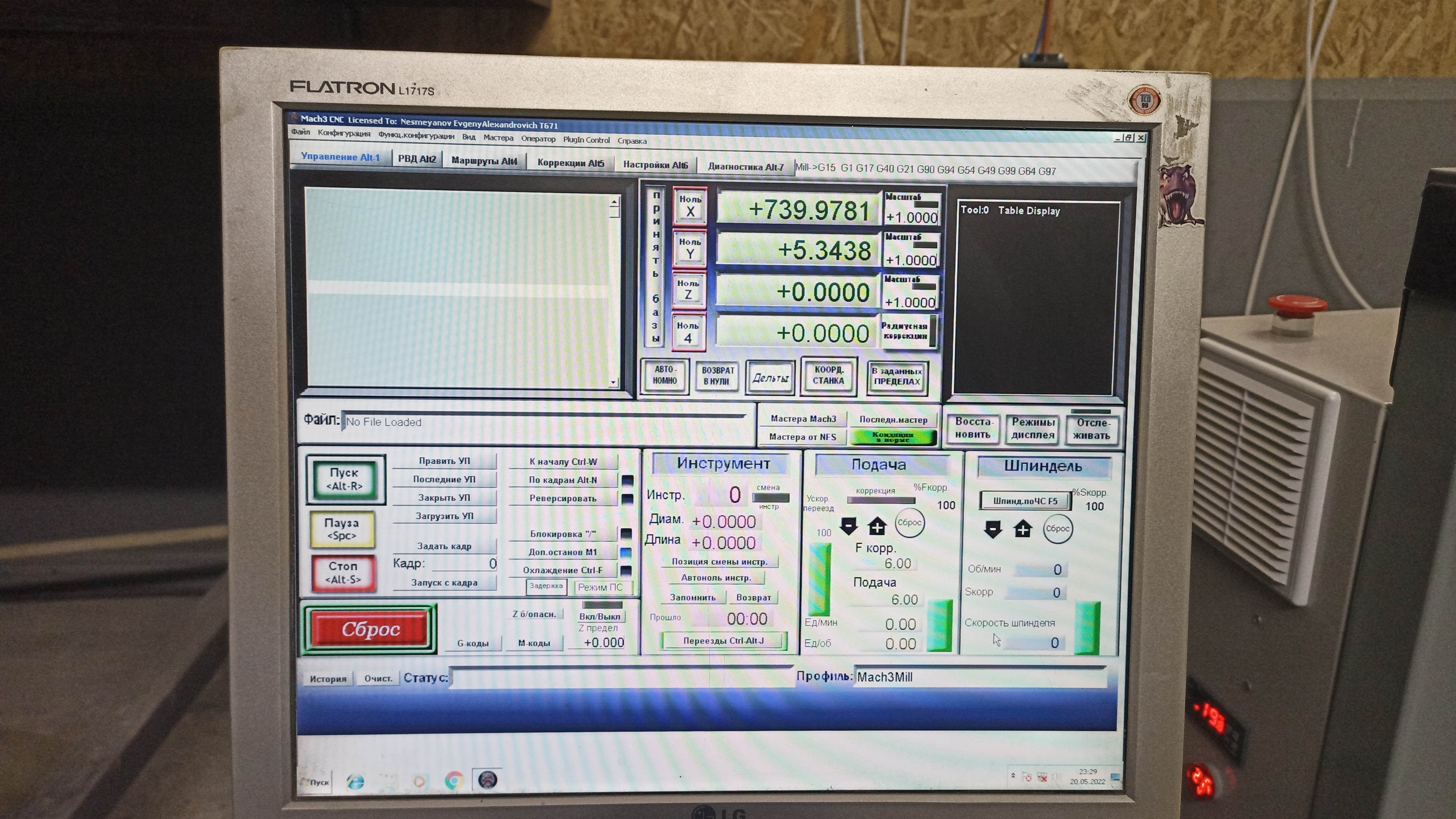The width and height of the screenshot is (1456, 819).
Task: Open Internet Explorer from the taskbar
Action: pos(356,782)
